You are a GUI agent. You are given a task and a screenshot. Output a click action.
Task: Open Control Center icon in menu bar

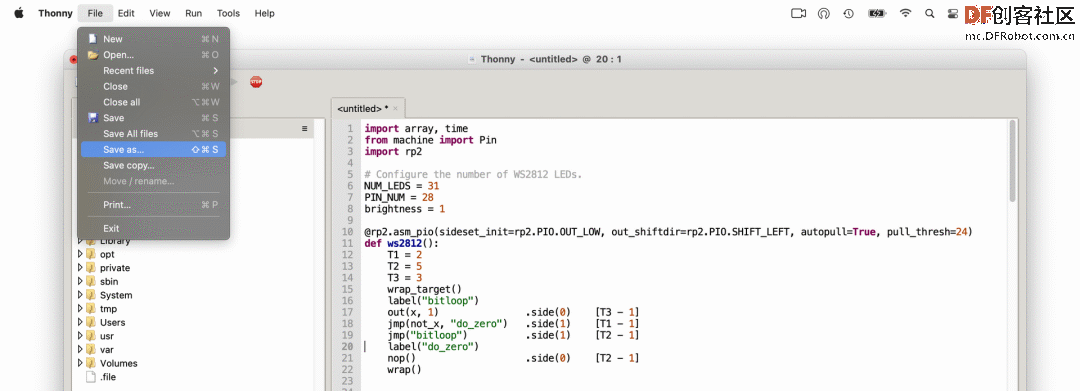(x=953, y=13)
